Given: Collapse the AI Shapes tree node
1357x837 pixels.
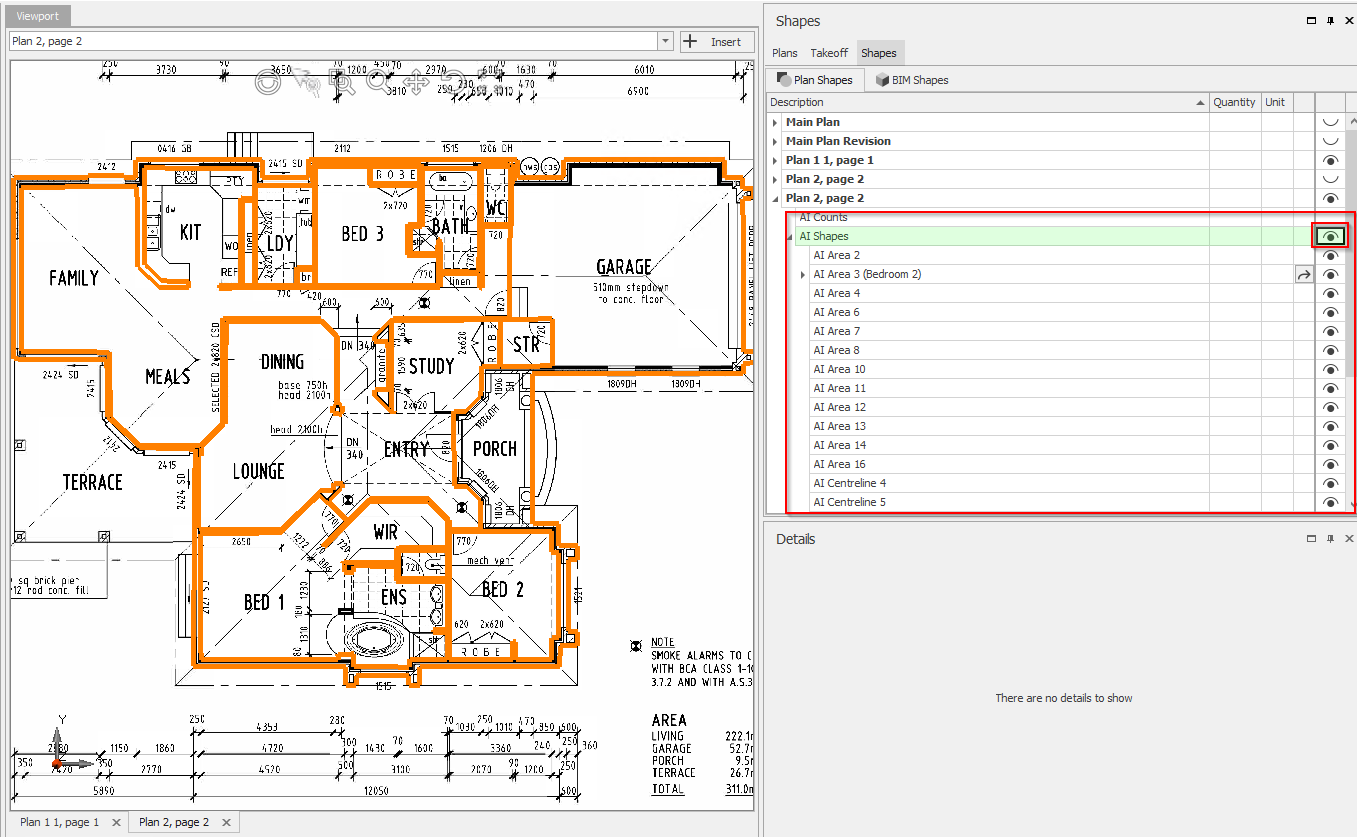Looking at the screenshot, I should [x=790, y=237].
